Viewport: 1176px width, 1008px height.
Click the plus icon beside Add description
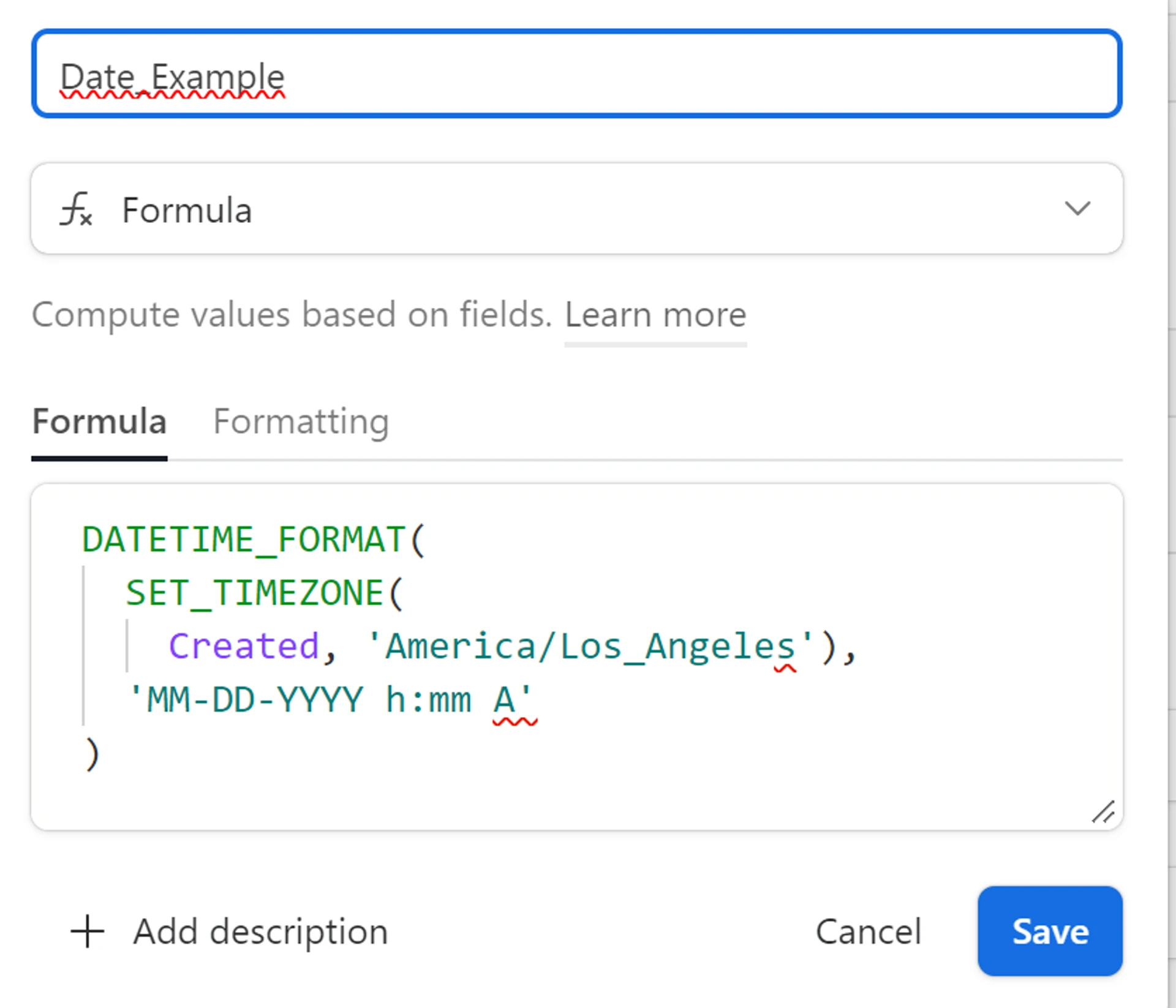pos(88,931)
